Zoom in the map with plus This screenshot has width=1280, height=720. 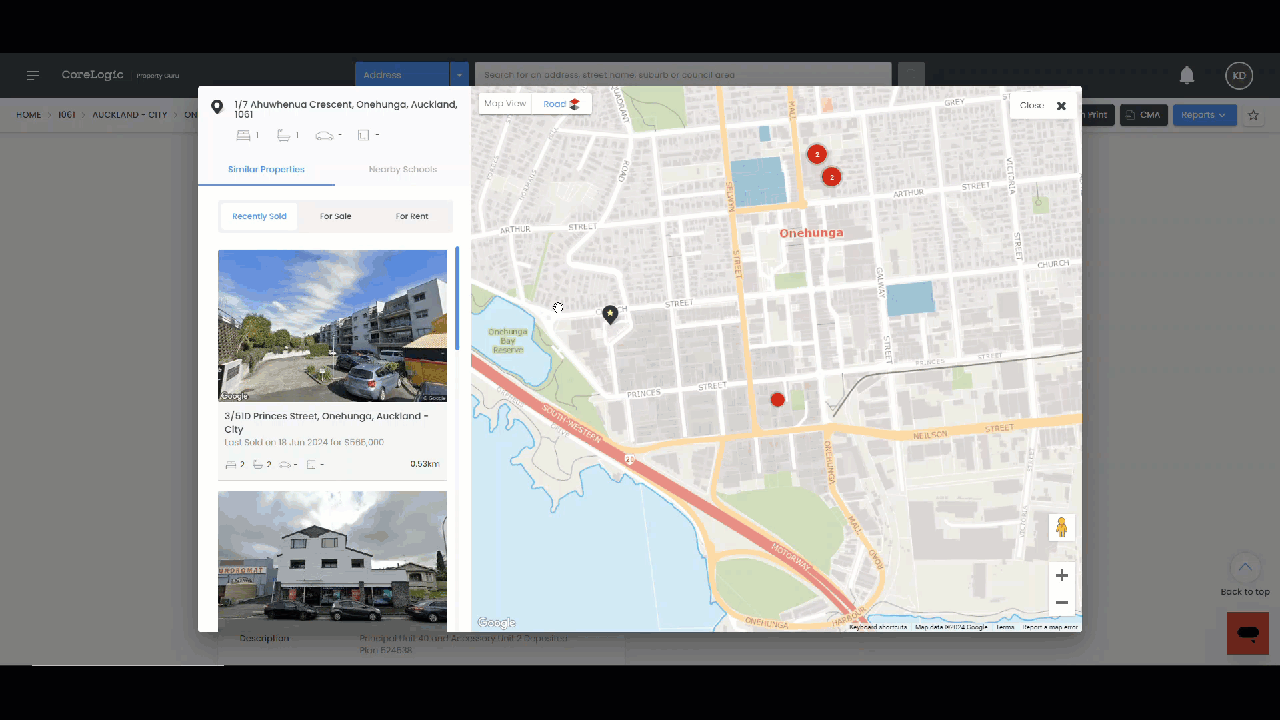(x=1062, y=575)
